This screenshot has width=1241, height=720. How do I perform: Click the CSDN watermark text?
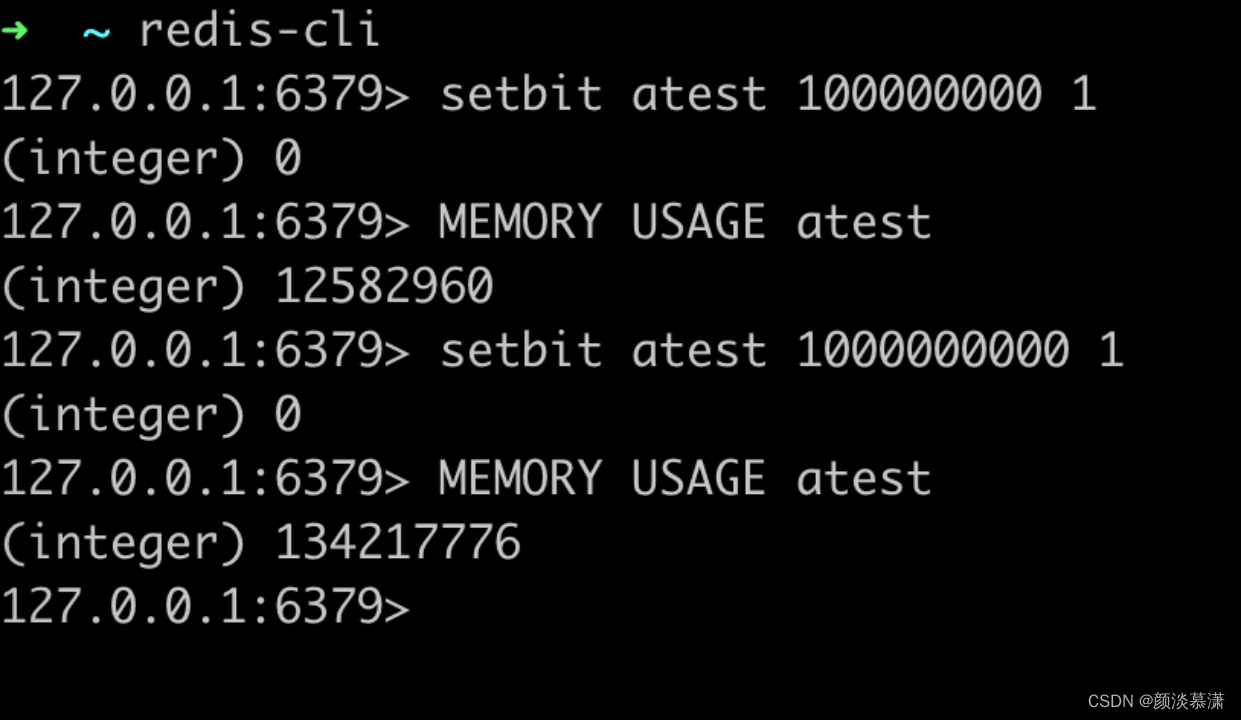click(1156, 701)
